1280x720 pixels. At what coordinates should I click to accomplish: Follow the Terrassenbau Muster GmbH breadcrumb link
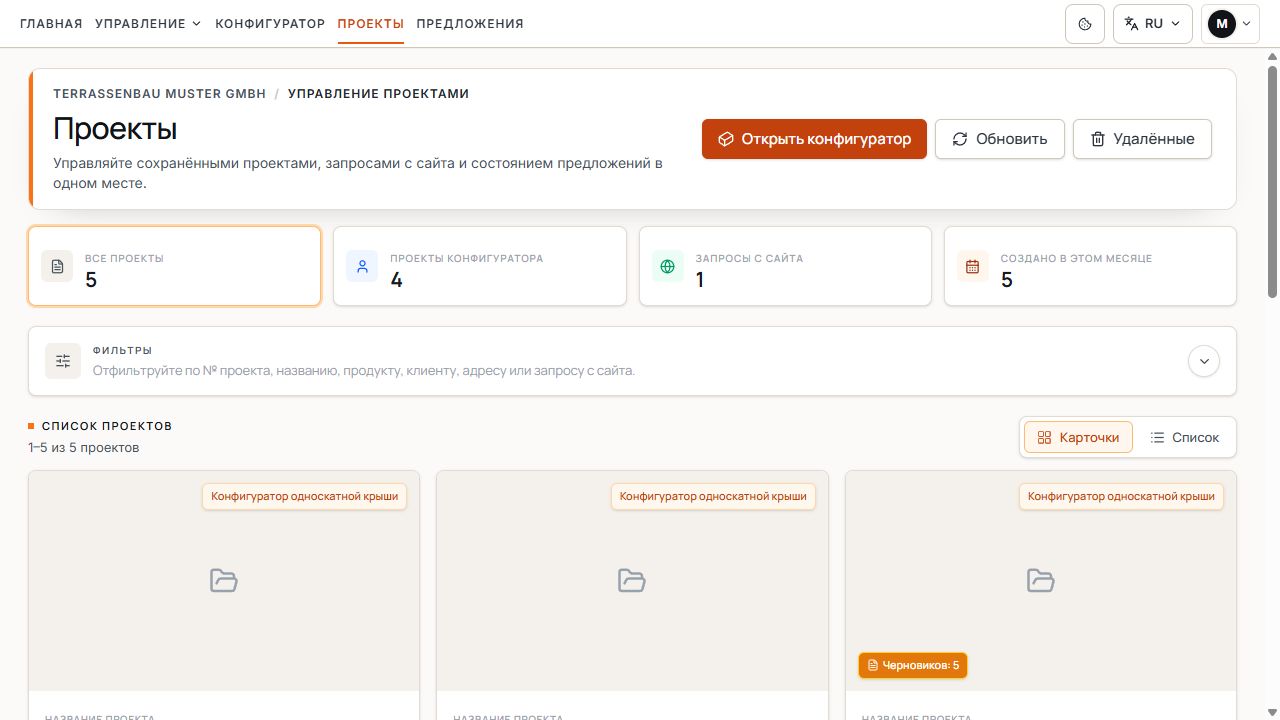(x=160, y=94)
